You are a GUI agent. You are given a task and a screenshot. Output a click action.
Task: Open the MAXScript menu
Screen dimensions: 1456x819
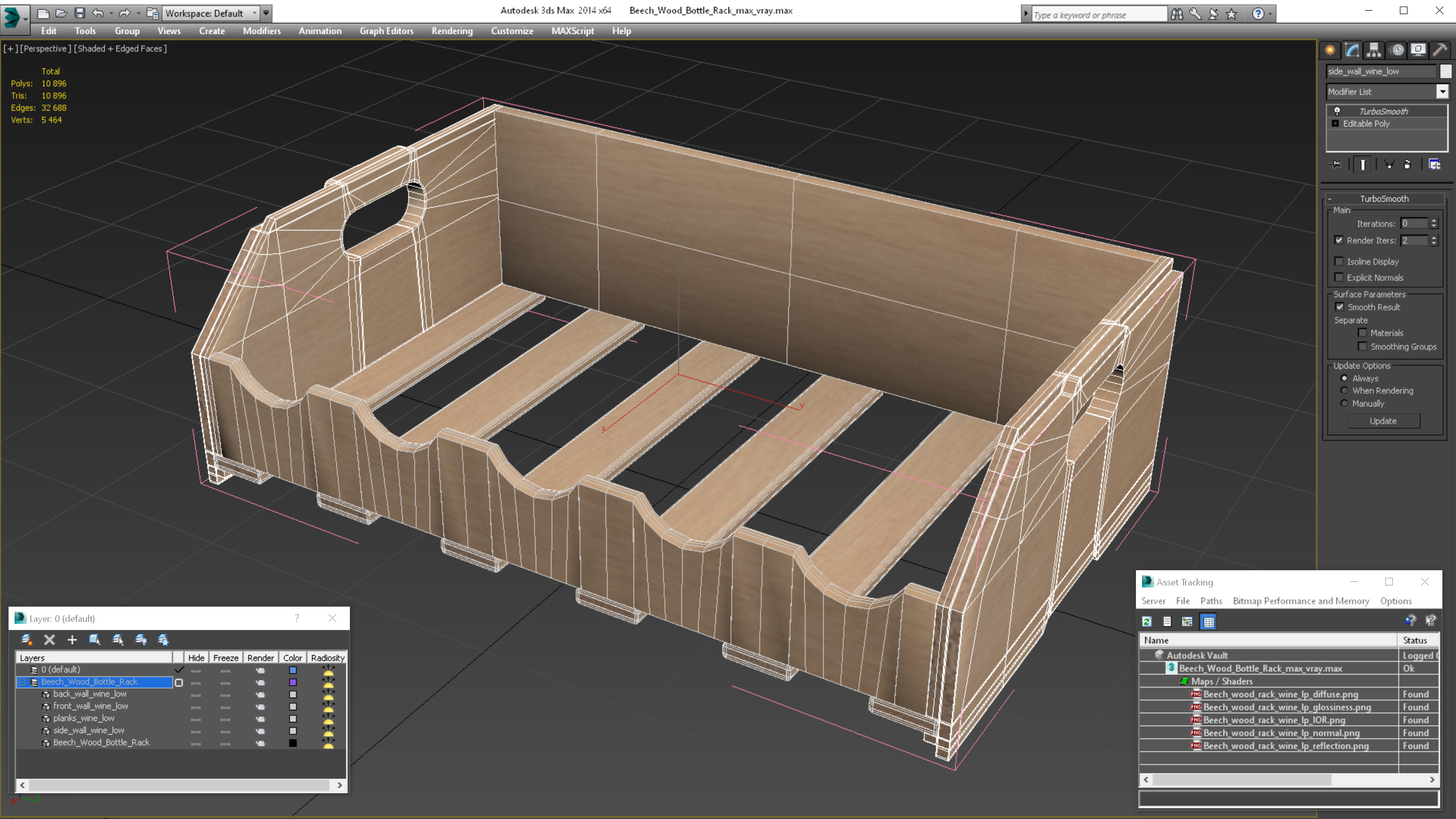pos(572,31)
